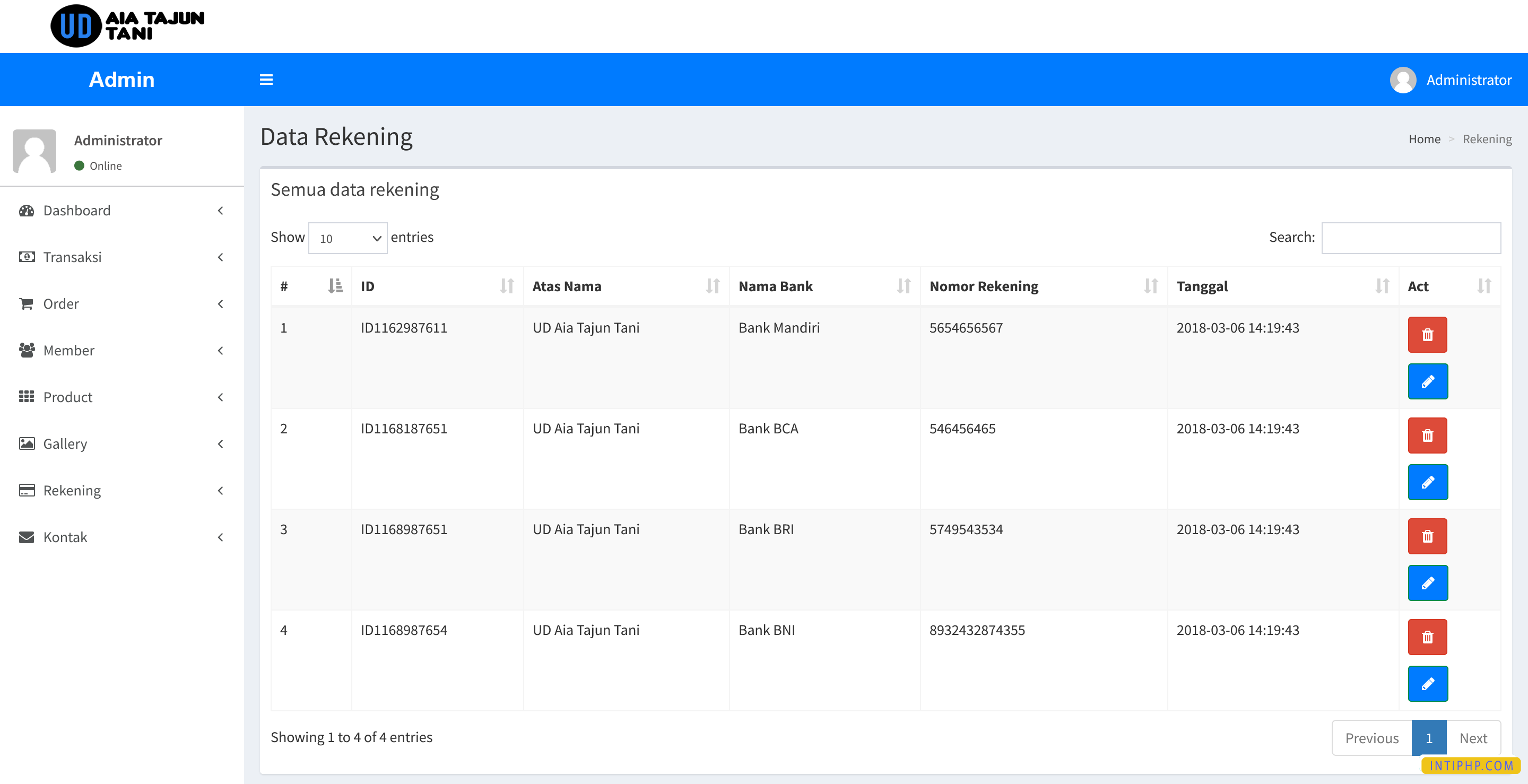This screenshot has height=784, width=1528.
Task: Open the Rekening sidebar menu item
Action: click(x=121, y=491)
